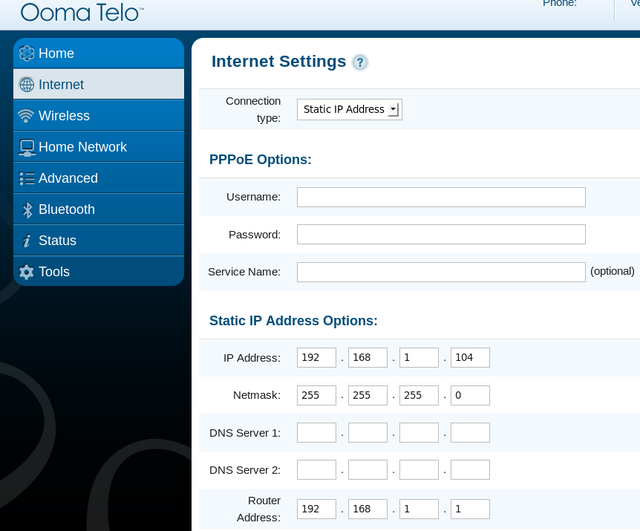Click the Netmask: label

click(257, 395)
